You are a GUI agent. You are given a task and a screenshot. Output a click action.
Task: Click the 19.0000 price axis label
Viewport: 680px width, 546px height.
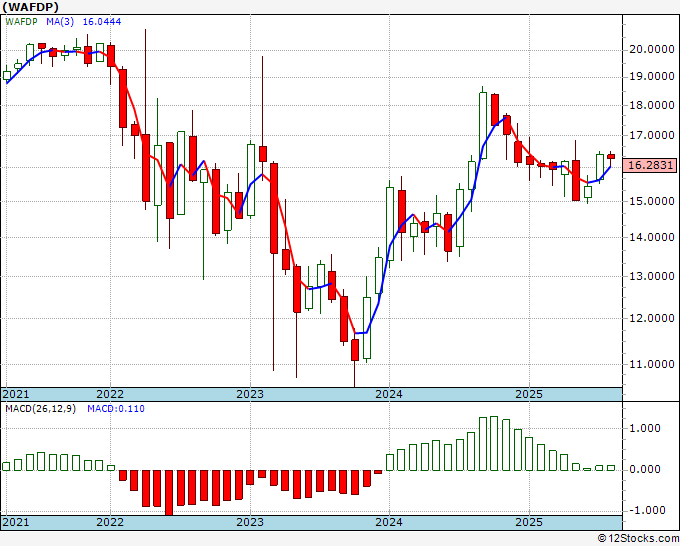pyautogui.click(x=652, y=76)
